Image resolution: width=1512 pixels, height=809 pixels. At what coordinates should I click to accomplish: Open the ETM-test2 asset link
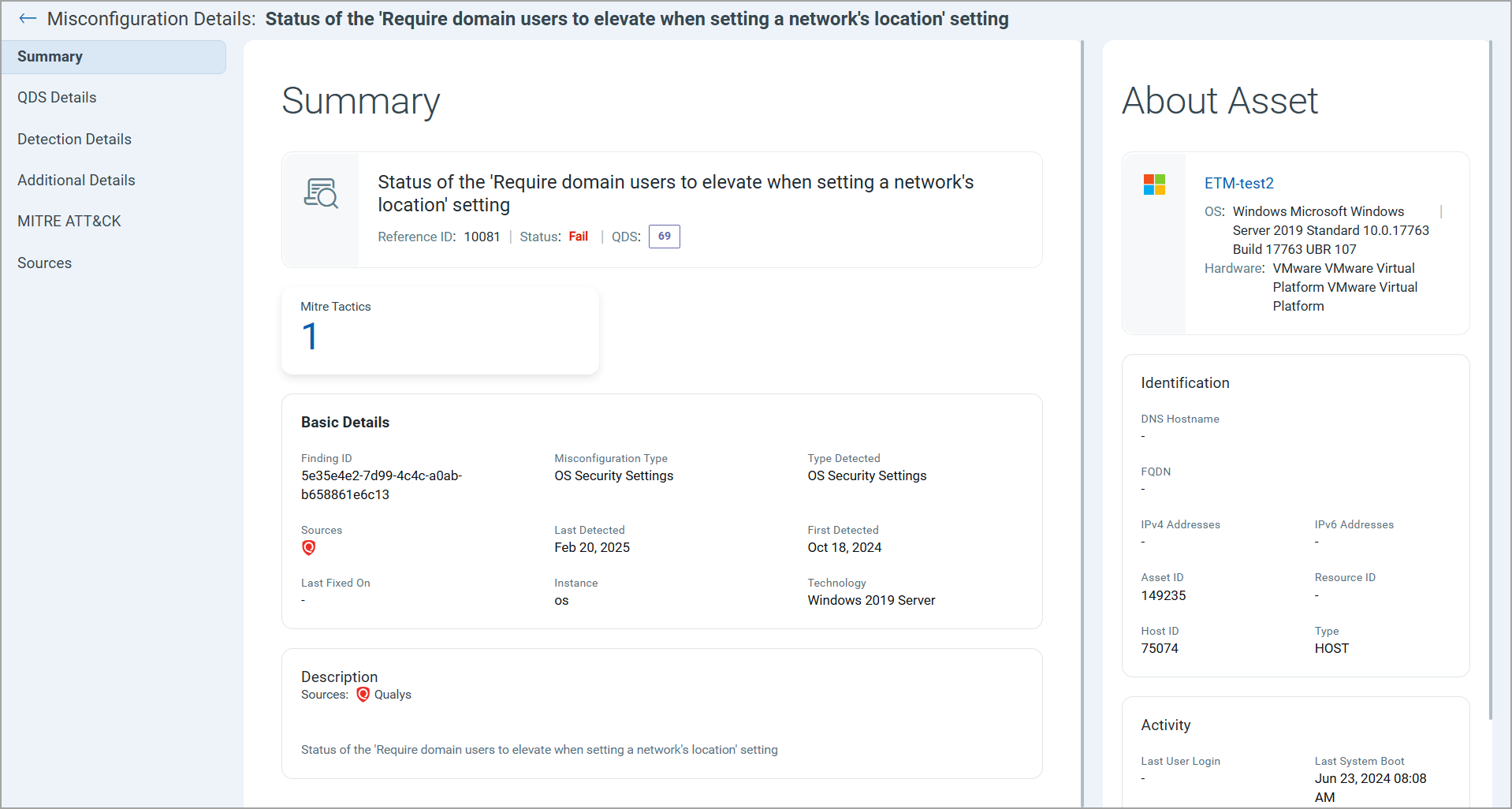1239,183
